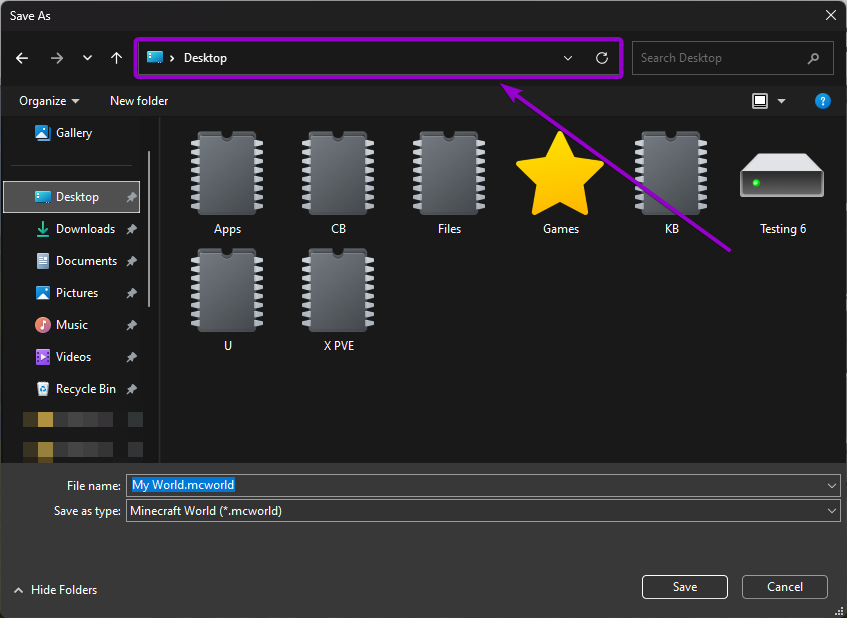Viewport: 847px width, 618px height.
Task: Click New folder in toolbar
Action: pos(139,101)
